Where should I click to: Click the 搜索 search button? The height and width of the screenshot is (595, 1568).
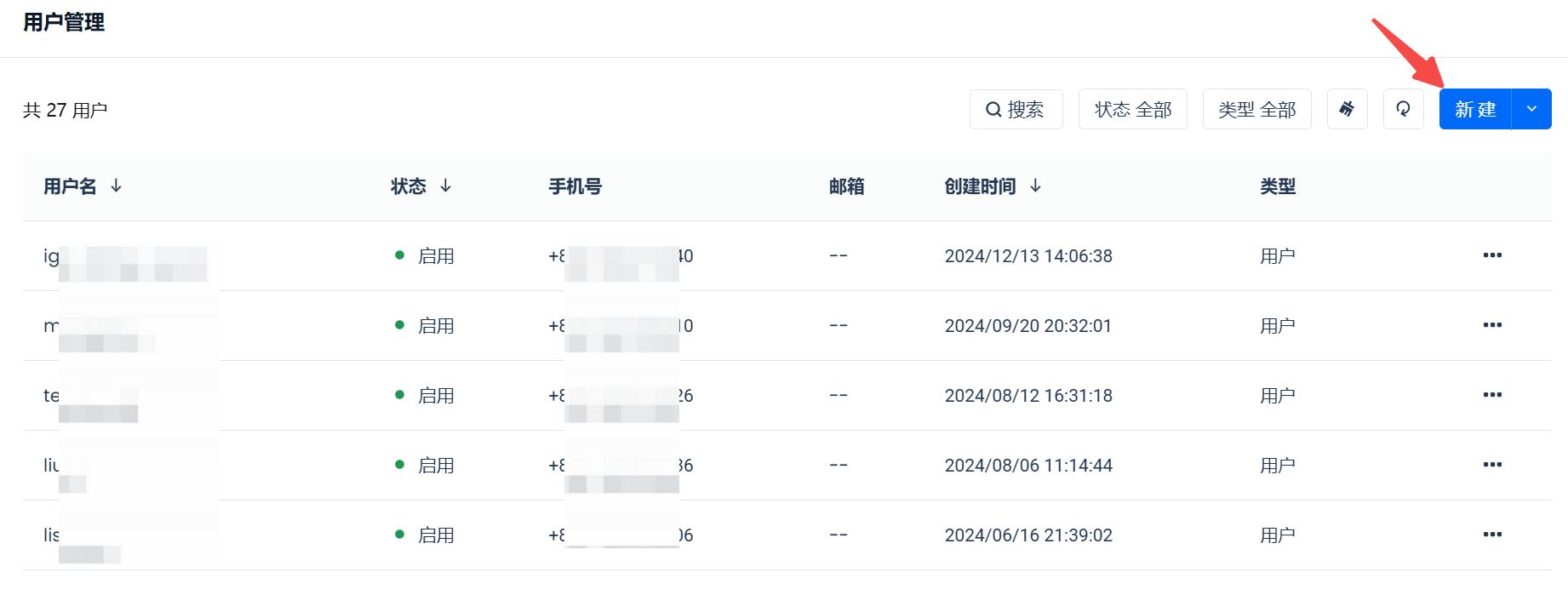point(1016,109)
